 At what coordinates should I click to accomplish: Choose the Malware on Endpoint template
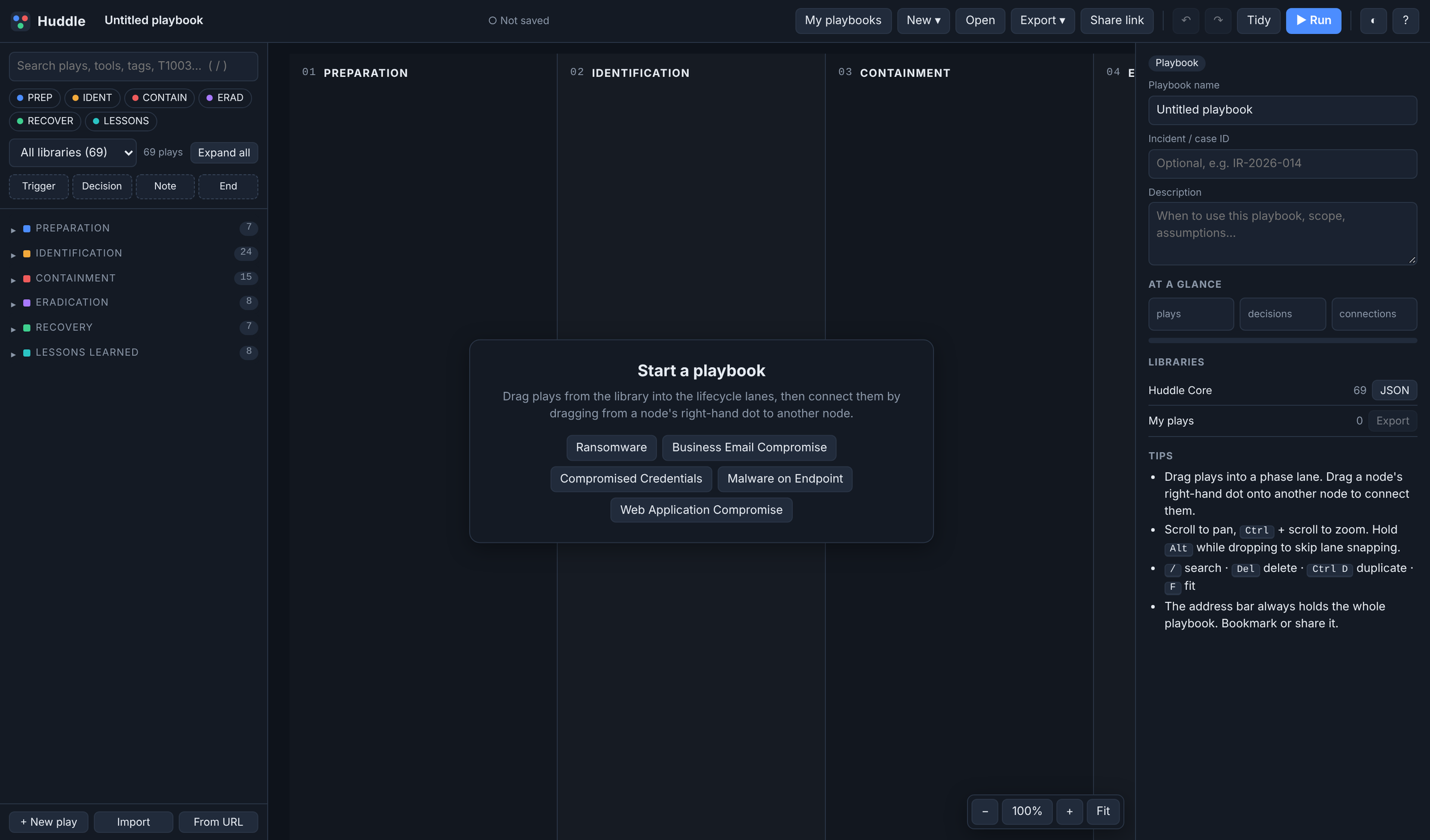click(x=785, y=479)
